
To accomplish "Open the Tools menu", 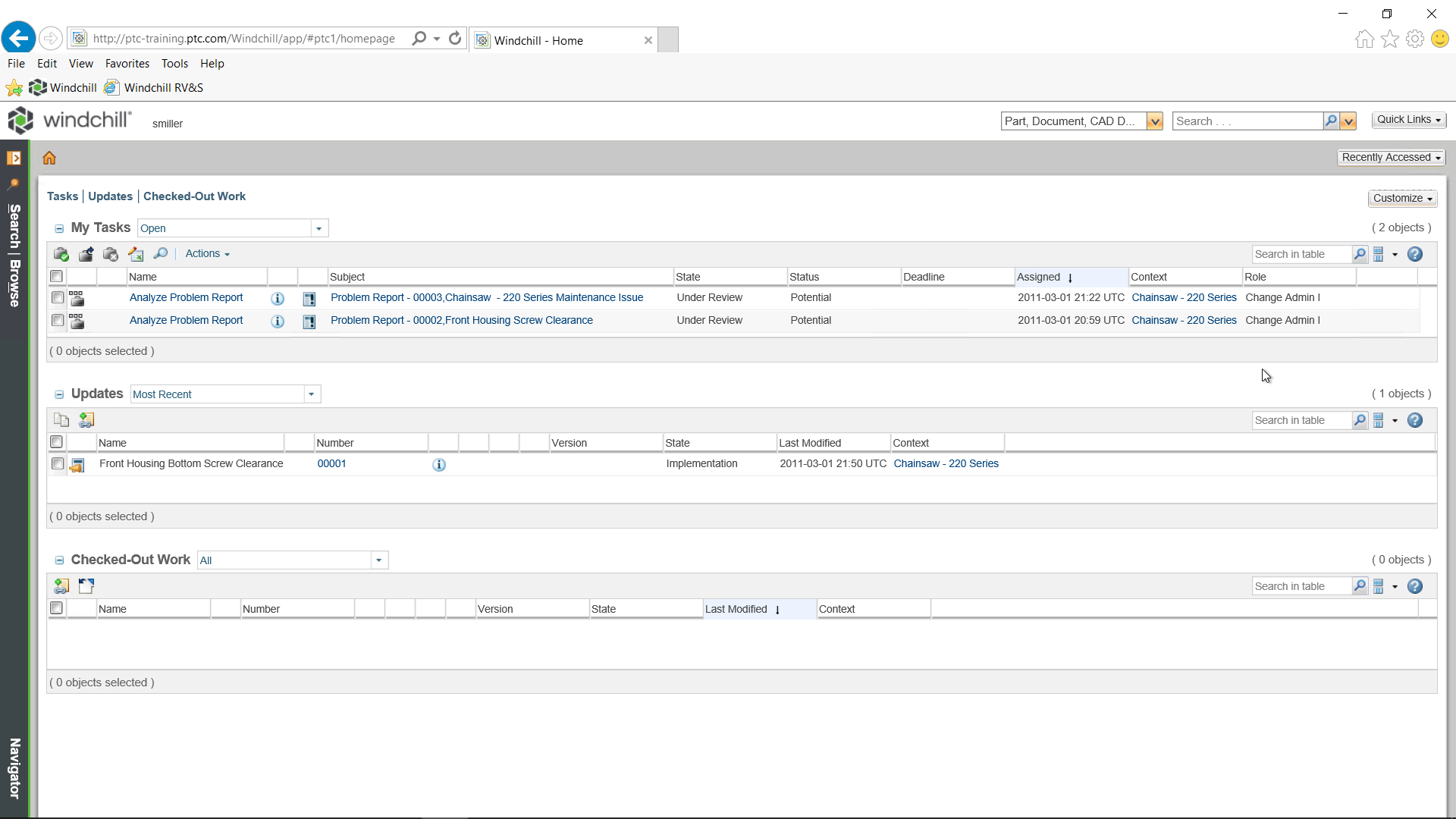I will pyautogui.click(x=174, y=64).
